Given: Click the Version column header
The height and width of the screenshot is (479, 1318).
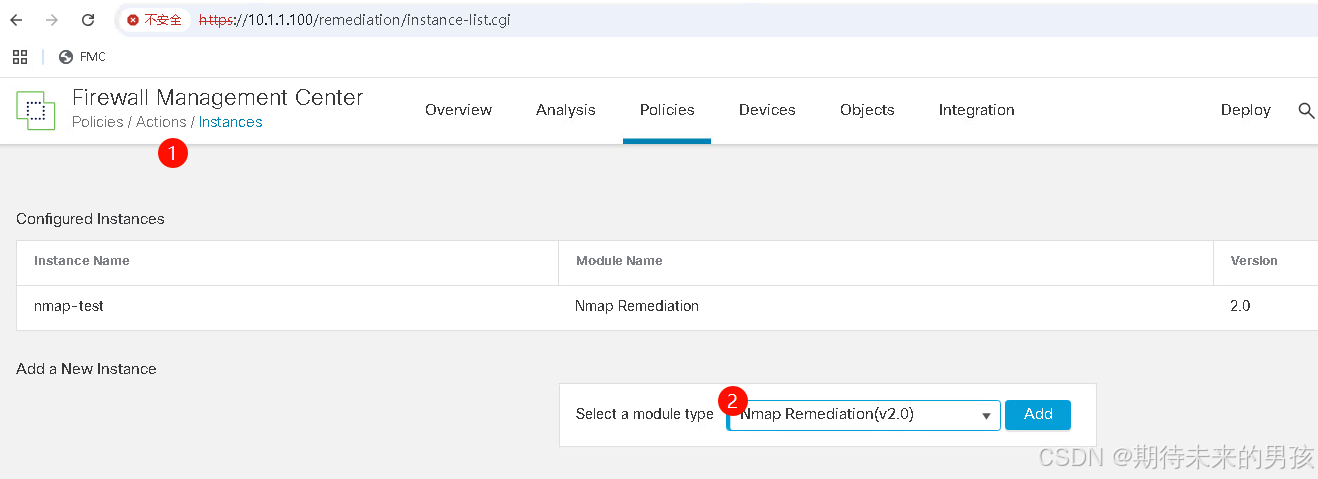Looking at the screenshot, I should (x=1254, y=260).
